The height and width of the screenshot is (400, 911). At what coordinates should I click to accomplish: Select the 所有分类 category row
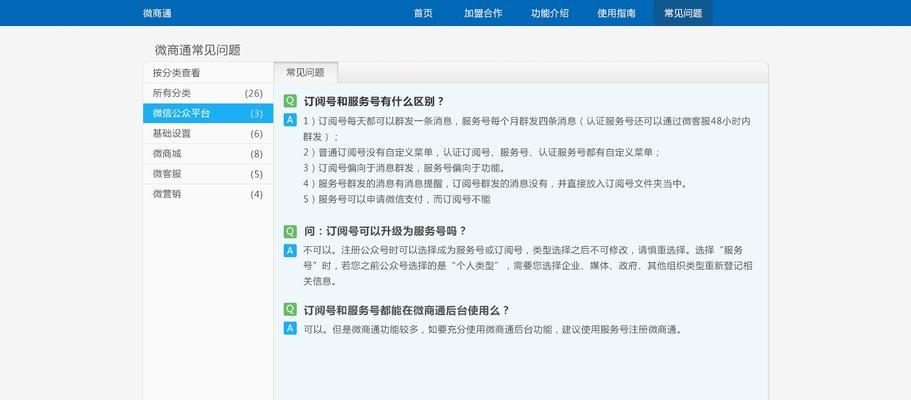point(208,93)
